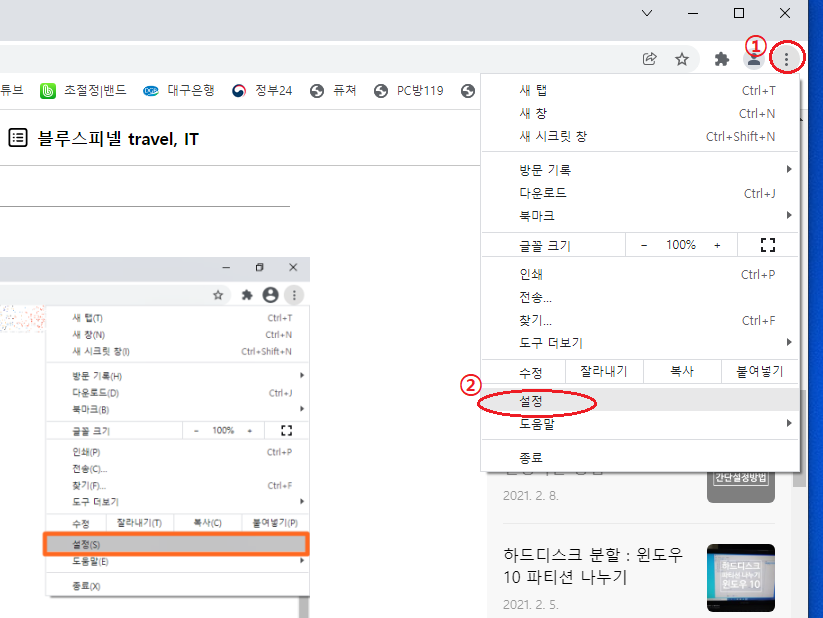Open the 대구은행 bookmark in bookmarks bar

pyautogui.click(x=179, y=91)
